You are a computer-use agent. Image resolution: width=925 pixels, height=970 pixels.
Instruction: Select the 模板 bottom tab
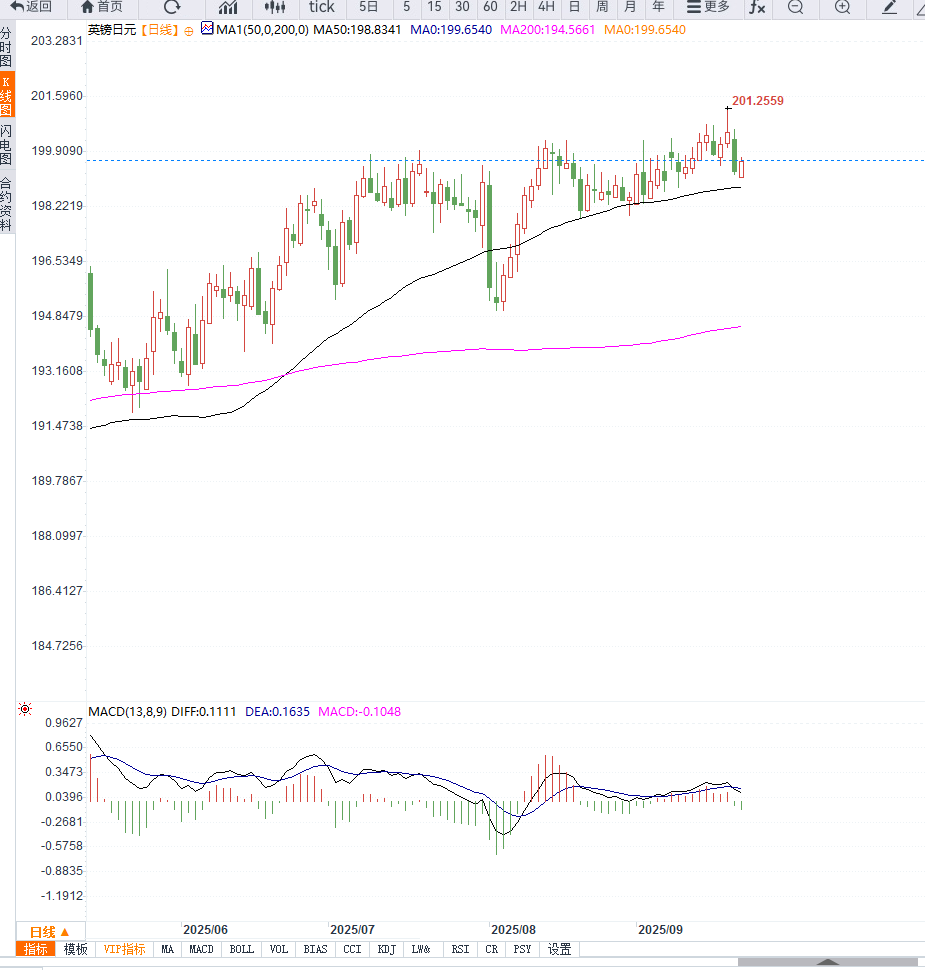75,949
